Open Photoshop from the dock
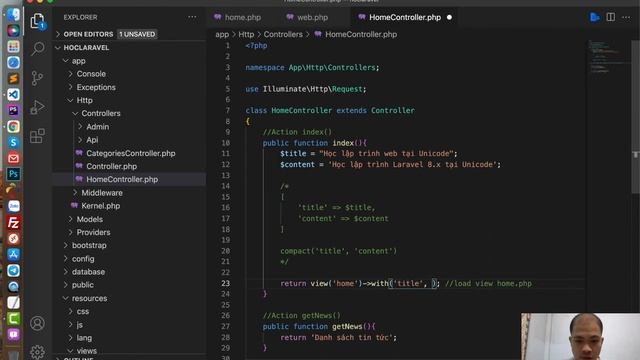This screenshot has width=640, height=360. pyautogui.click(x=13, y=174)
